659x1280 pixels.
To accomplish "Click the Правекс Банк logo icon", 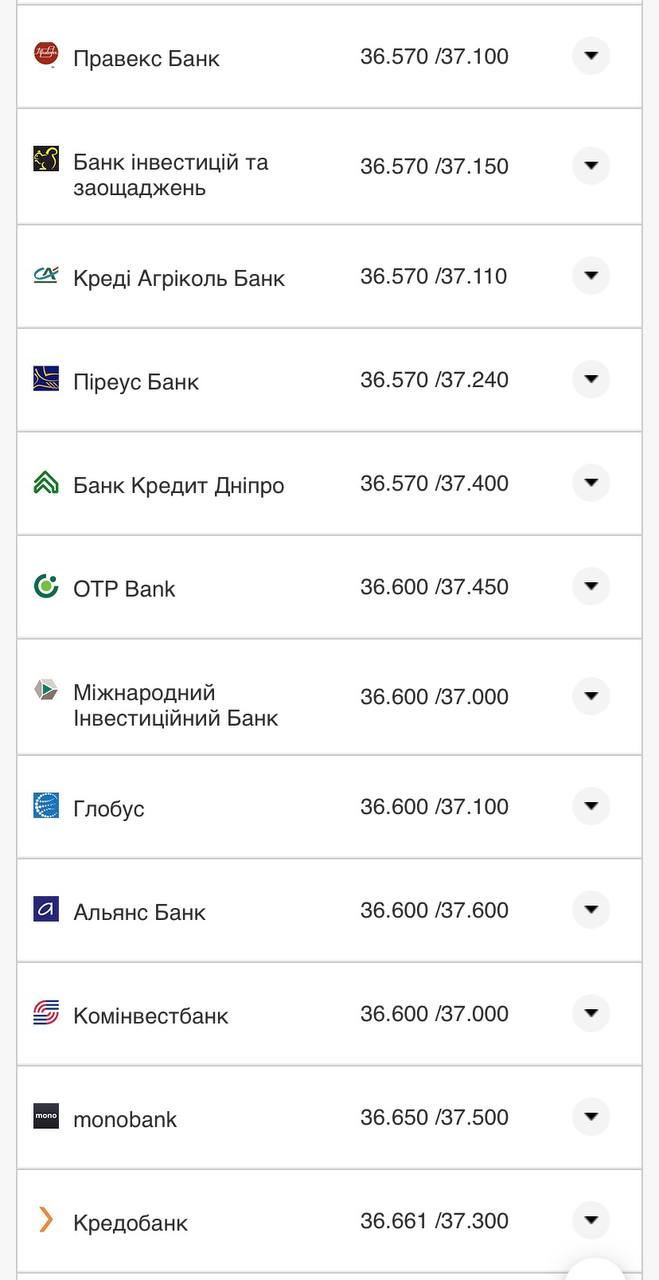I will tap(46, 55).
